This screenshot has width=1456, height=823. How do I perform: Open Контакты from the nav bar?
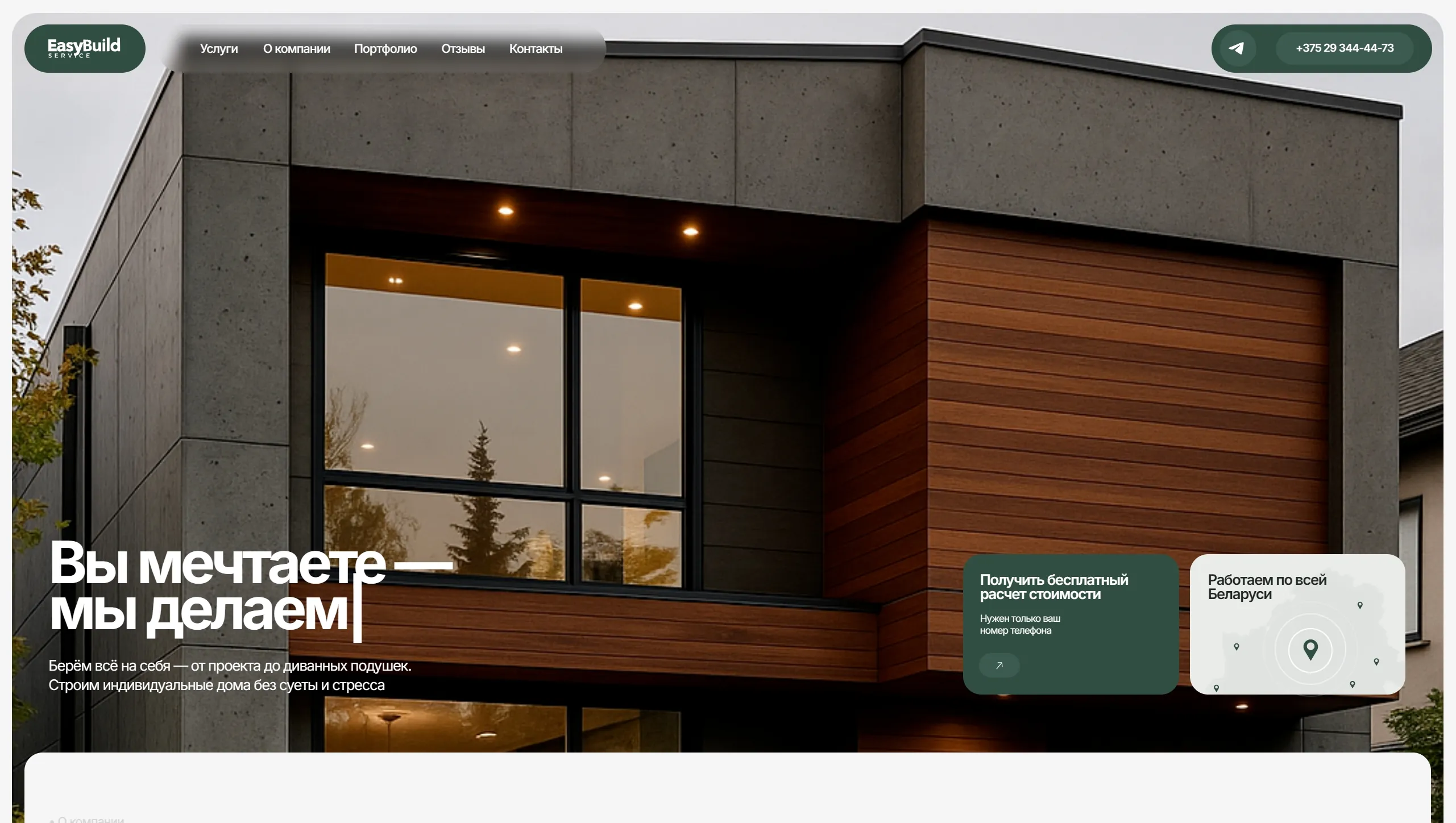(536, 49)
